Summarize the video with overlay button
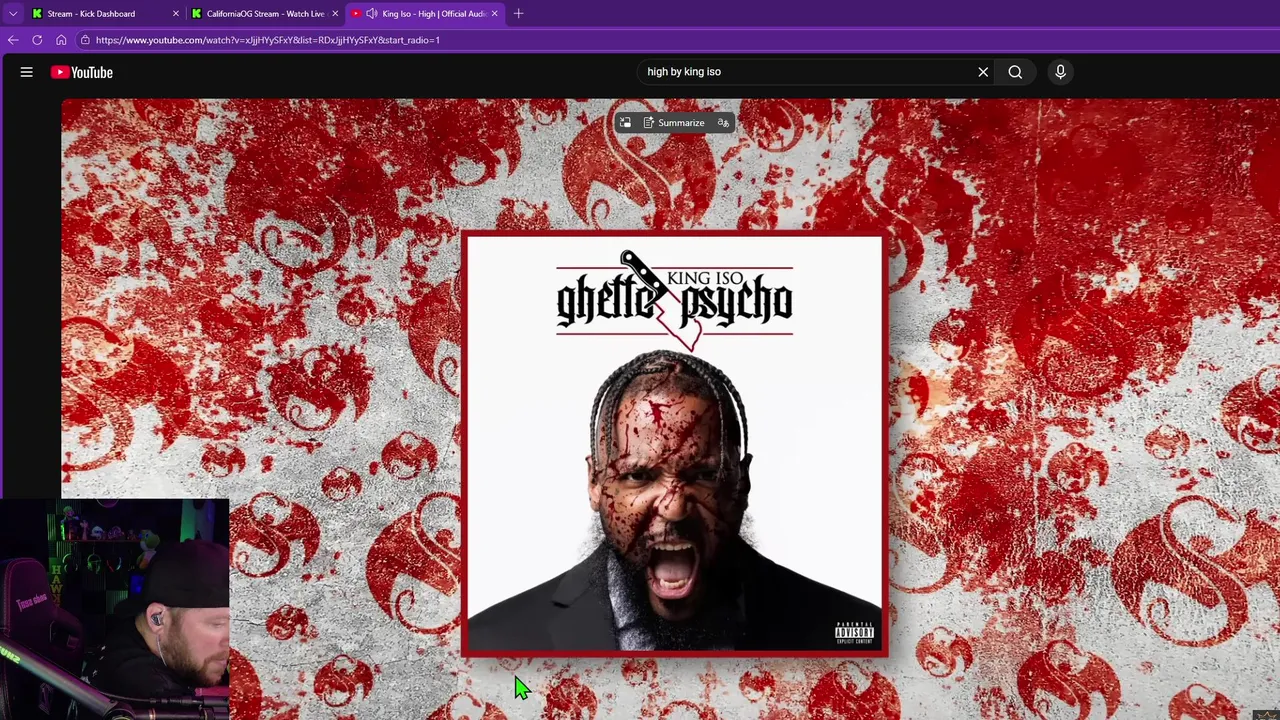The width and height of the screenshot is (1280, 720). pyautogui.click(x=674, y=123)
